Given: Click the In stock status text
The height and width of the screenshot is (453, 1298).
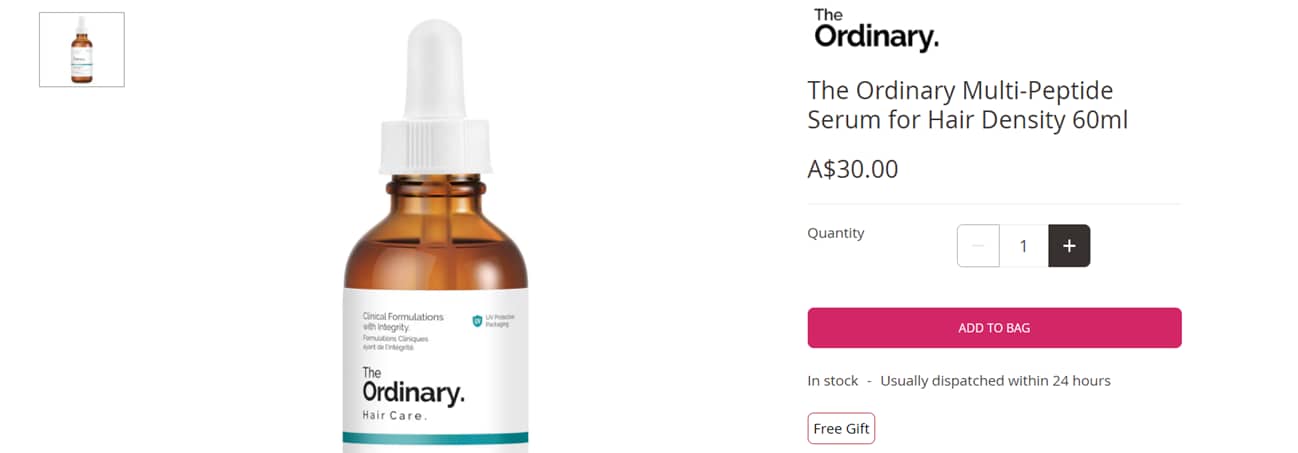Looking at the screenshot, I should coord(833,381).
